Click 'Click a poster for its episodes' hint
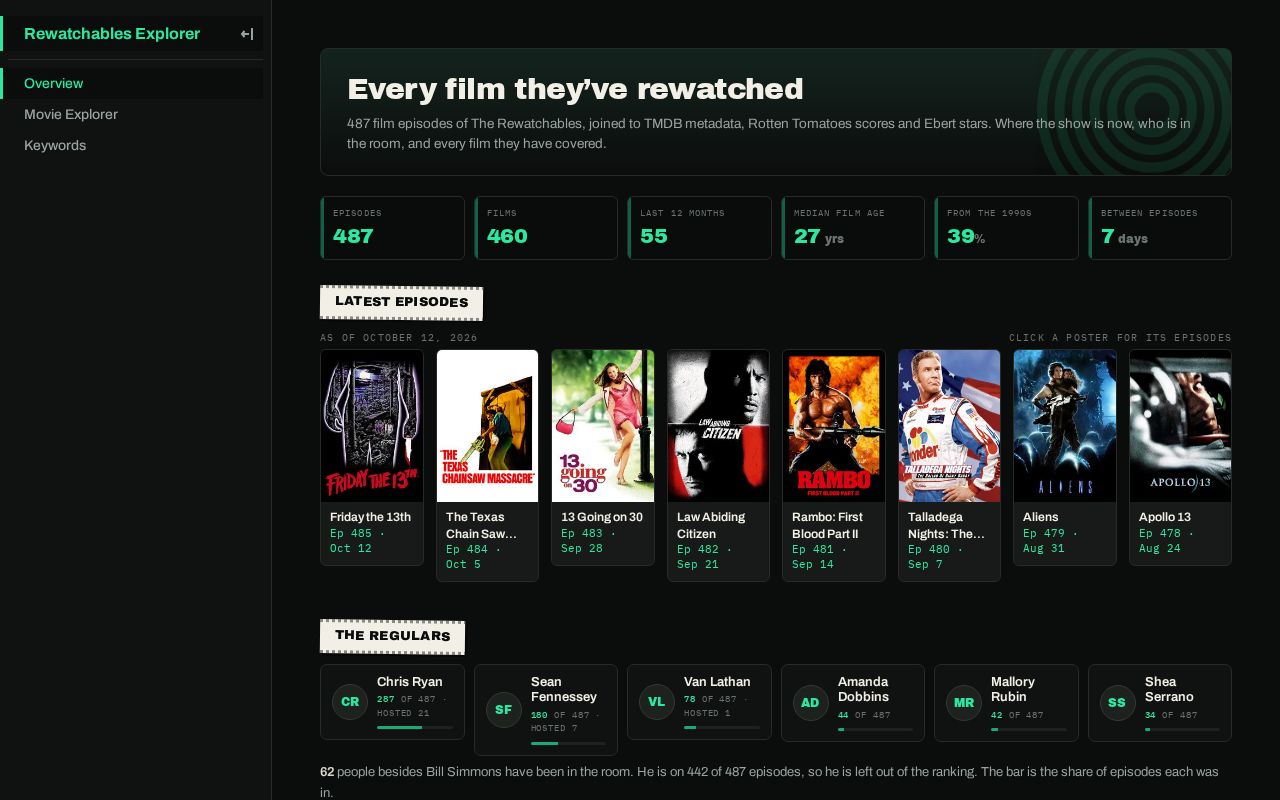 pos(1120,338)
